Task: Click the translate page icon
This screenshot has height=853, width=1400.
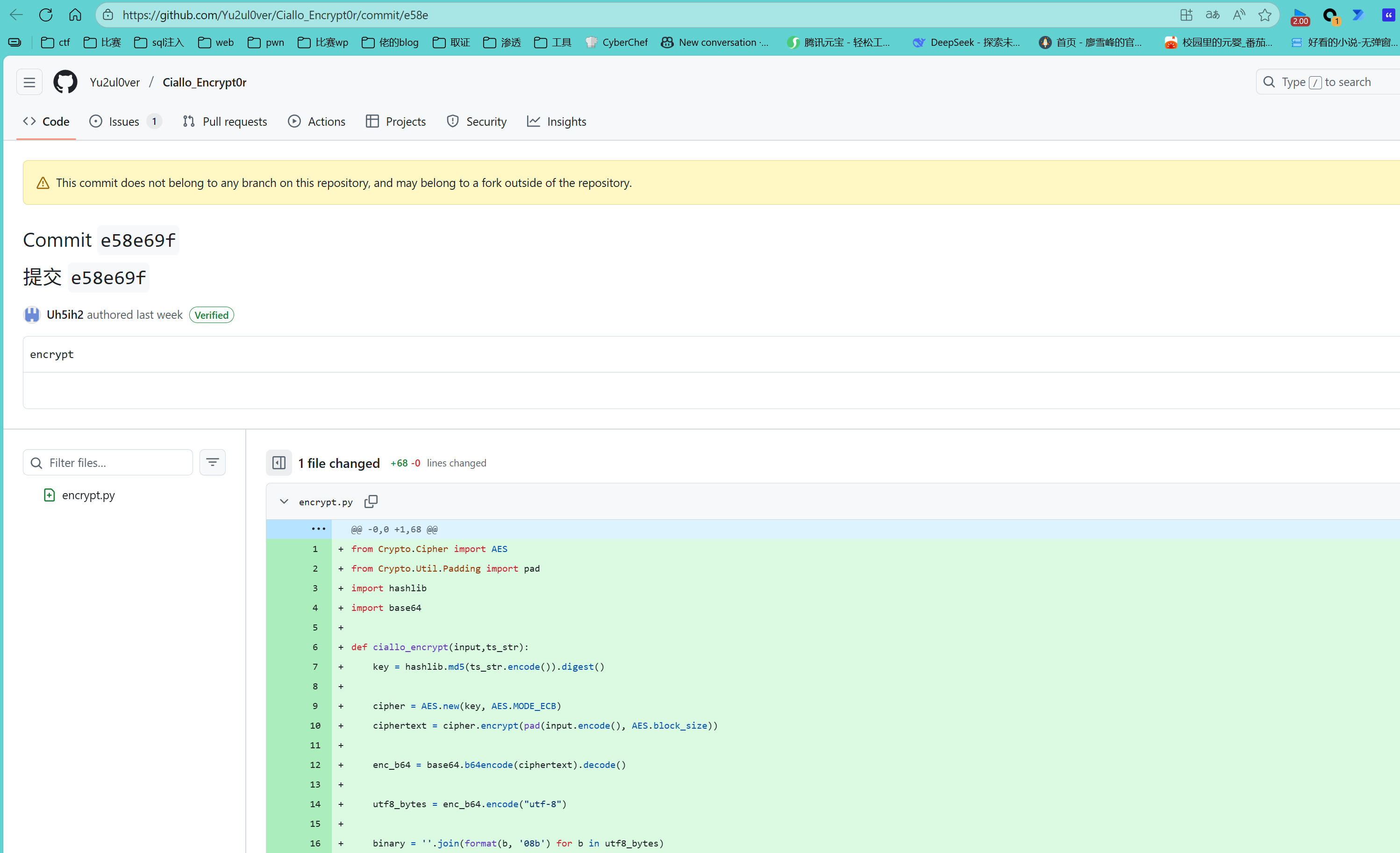Action: coord(1212,15)
